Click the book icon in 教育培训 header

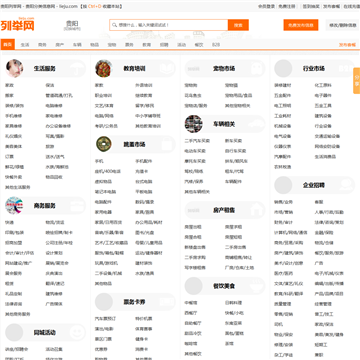pyautogui.click(x=167, y=69)
